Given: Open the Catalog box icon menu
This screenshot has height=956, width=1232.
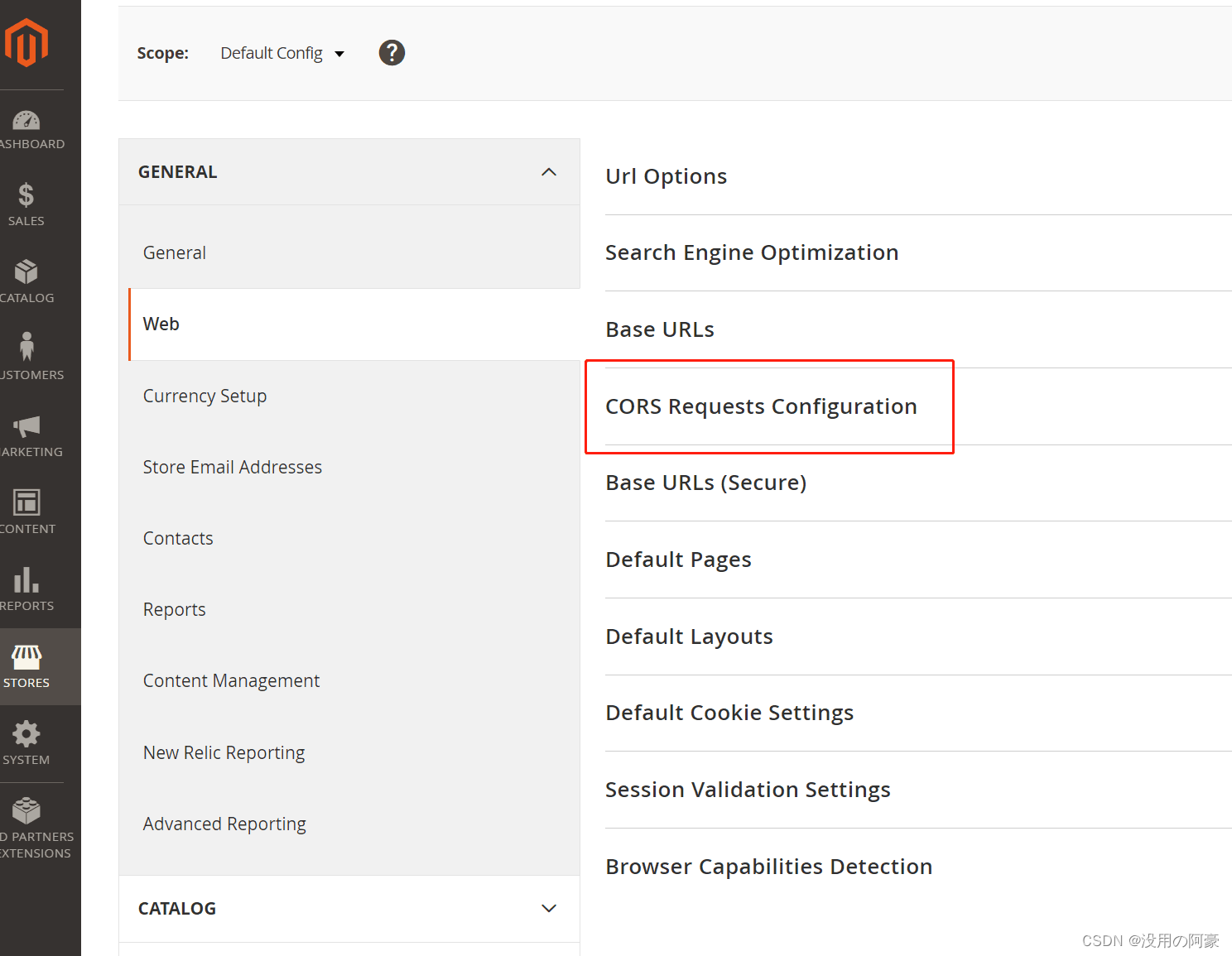Looking at the screenshot, I should pyautogui.click(x=26, y=271).
